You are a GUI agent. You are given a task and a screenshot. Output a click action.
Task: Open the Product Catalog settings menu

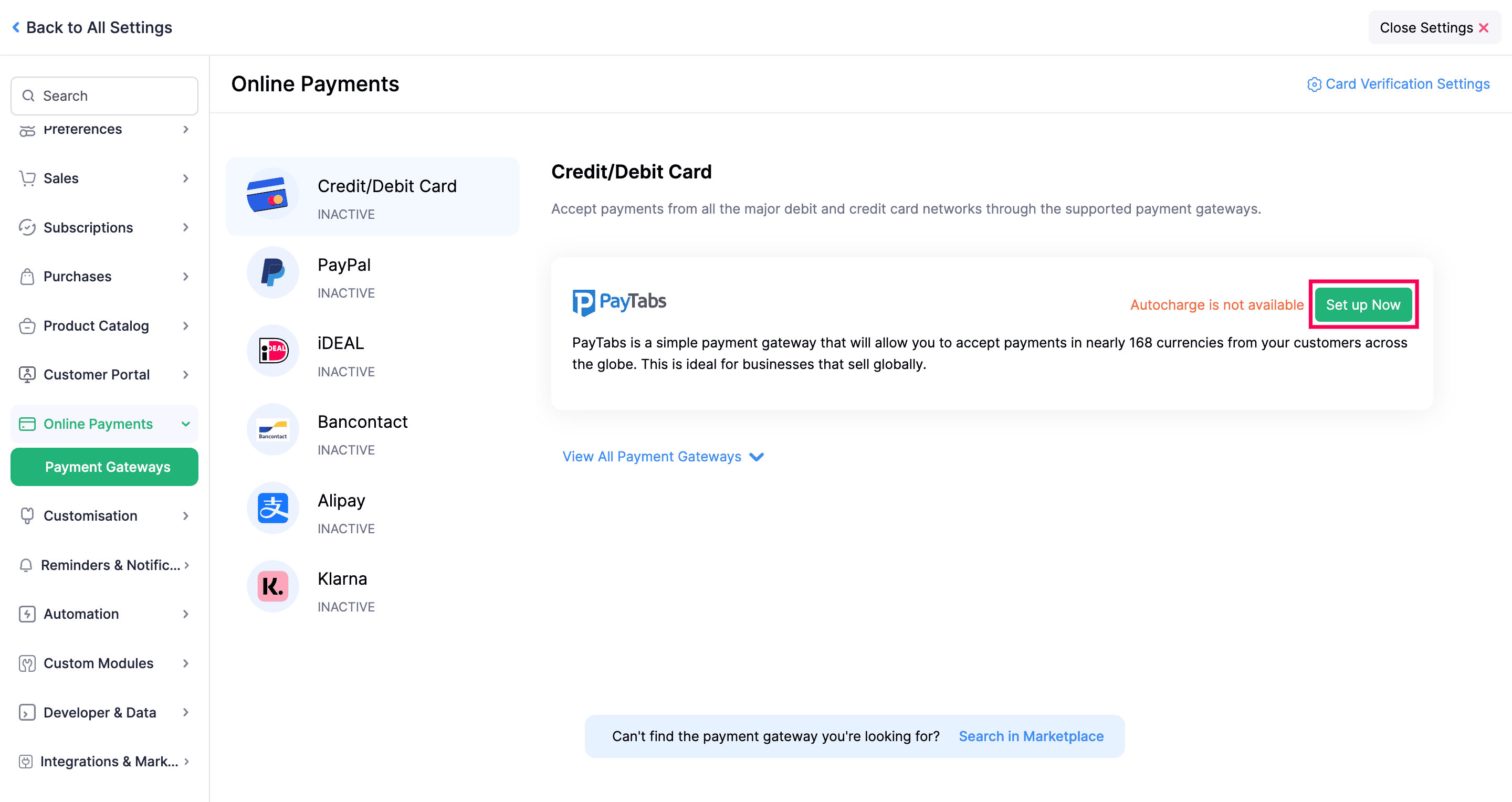coord(104,325)
